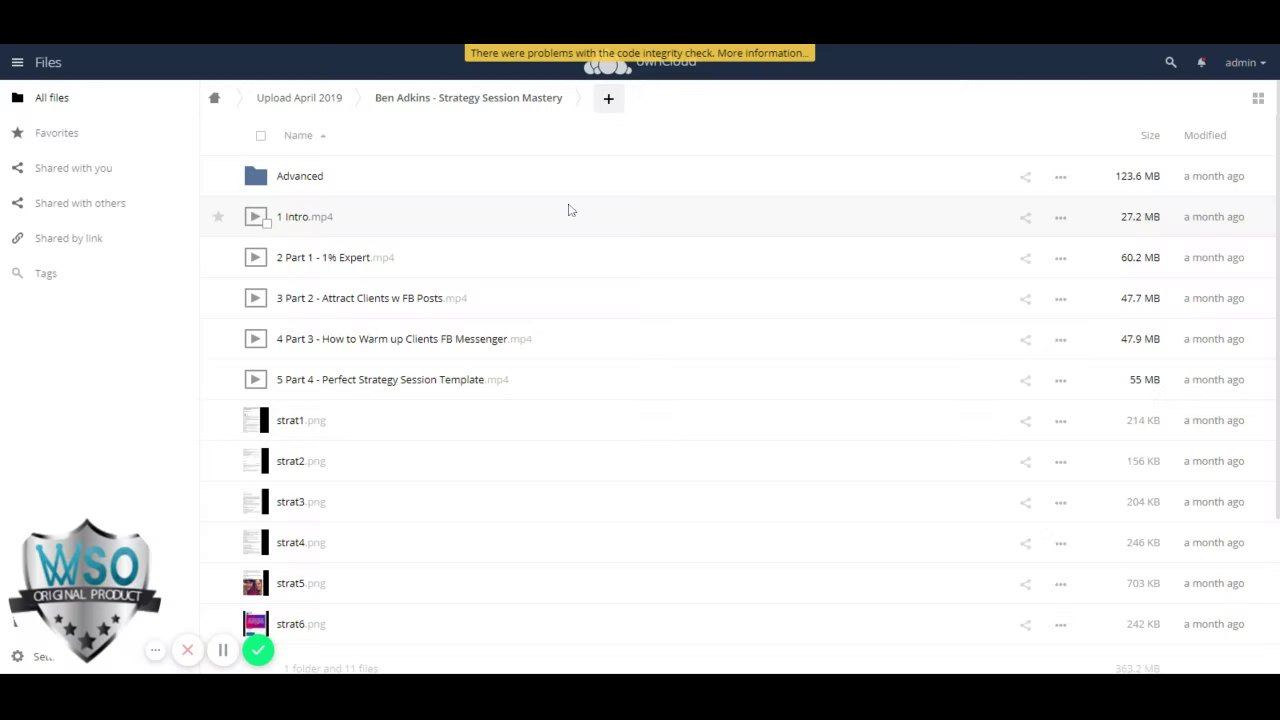The width and height of the screenshot is (1280, 720).
Task: Click the search magnifier icon in header
Action: [1171, 62]
